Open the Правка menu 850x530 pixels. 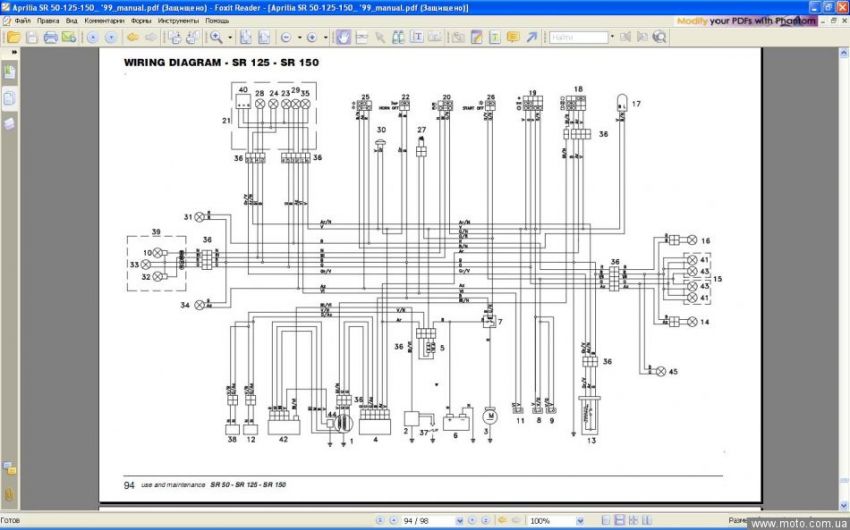click(48, 21)
